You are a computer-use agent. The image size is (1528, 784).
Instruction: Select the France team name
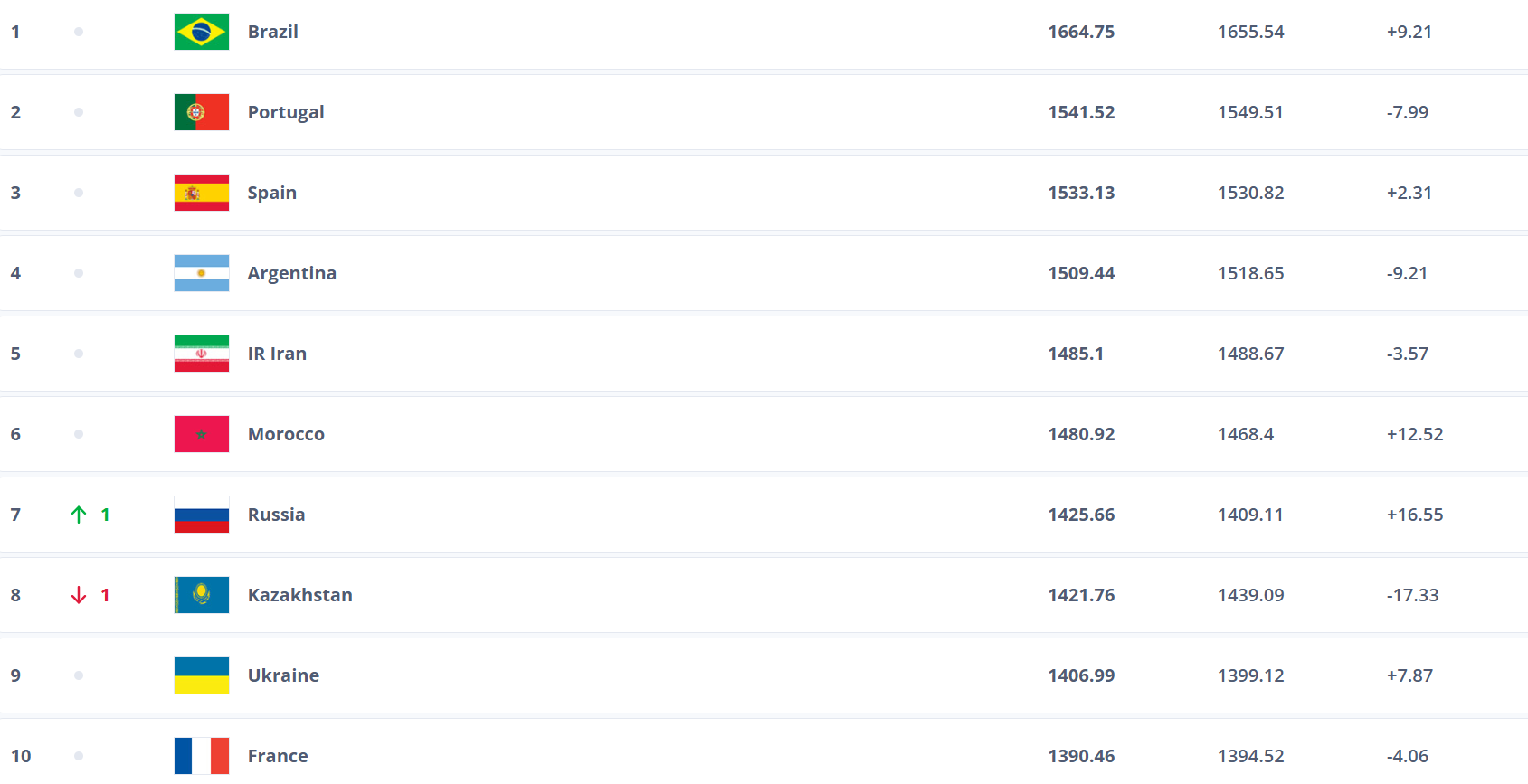pos(278,756)
